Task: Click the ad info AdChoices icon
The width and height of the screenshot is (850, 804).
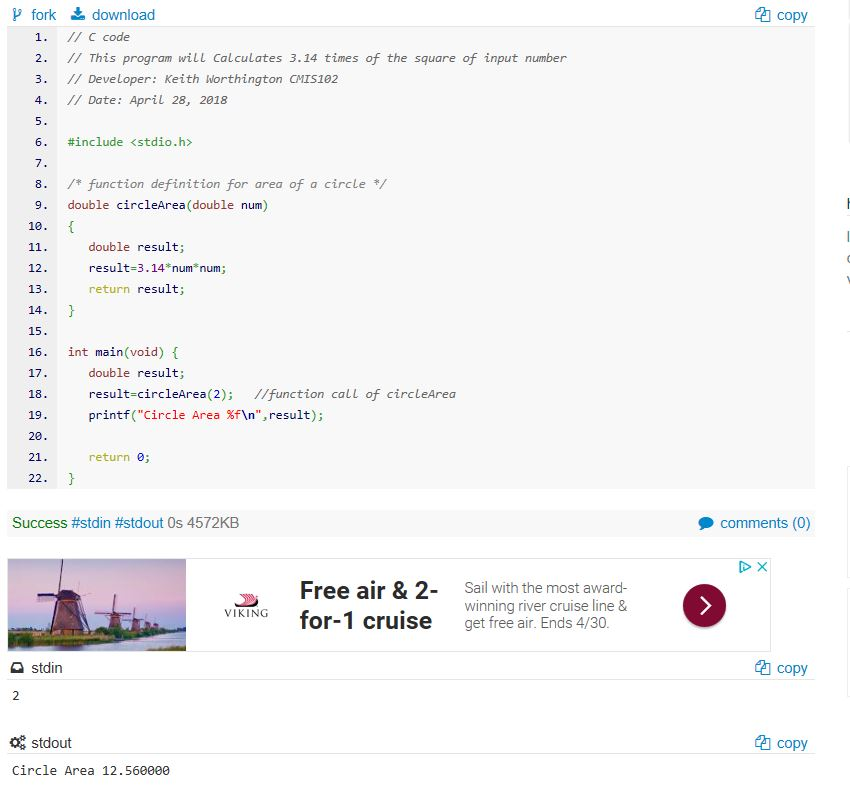Action: click(745, 567)
